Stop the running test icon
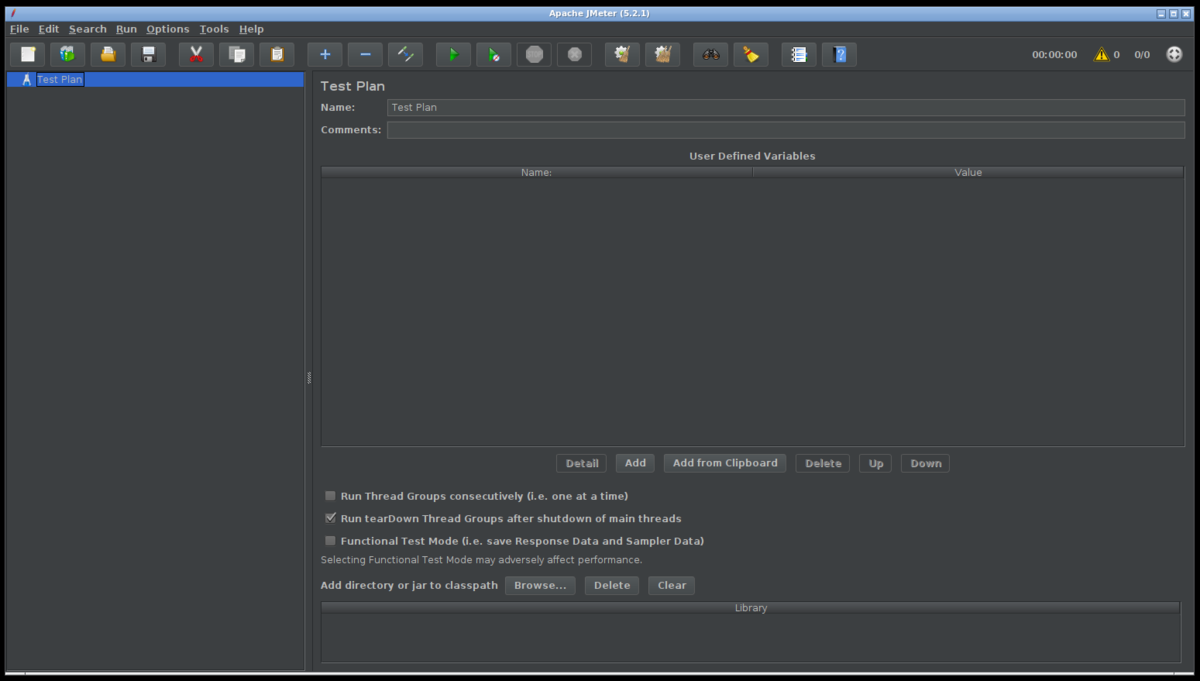Screen dimensions: 1200x681 [x=534, y=54]
